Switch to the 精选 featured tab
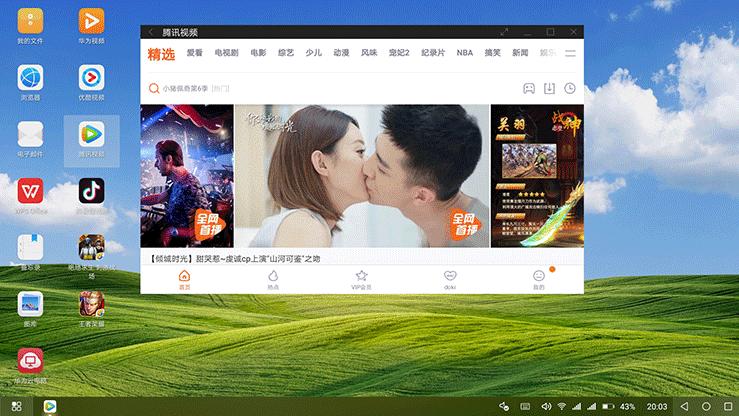 coord(161,54)
